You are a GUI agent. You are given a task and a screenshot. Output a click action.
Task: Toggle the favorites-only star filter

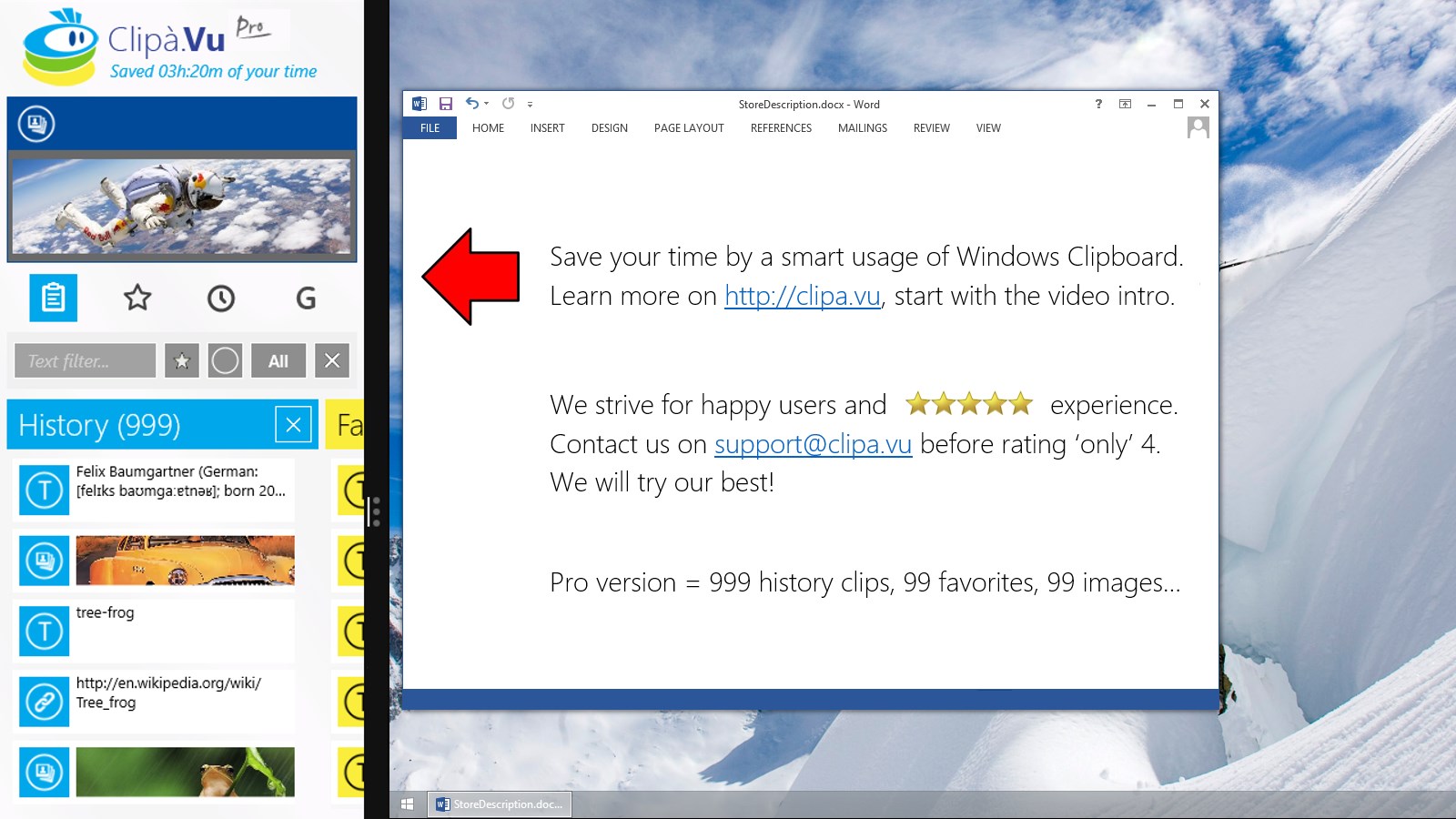pos(182,361)
